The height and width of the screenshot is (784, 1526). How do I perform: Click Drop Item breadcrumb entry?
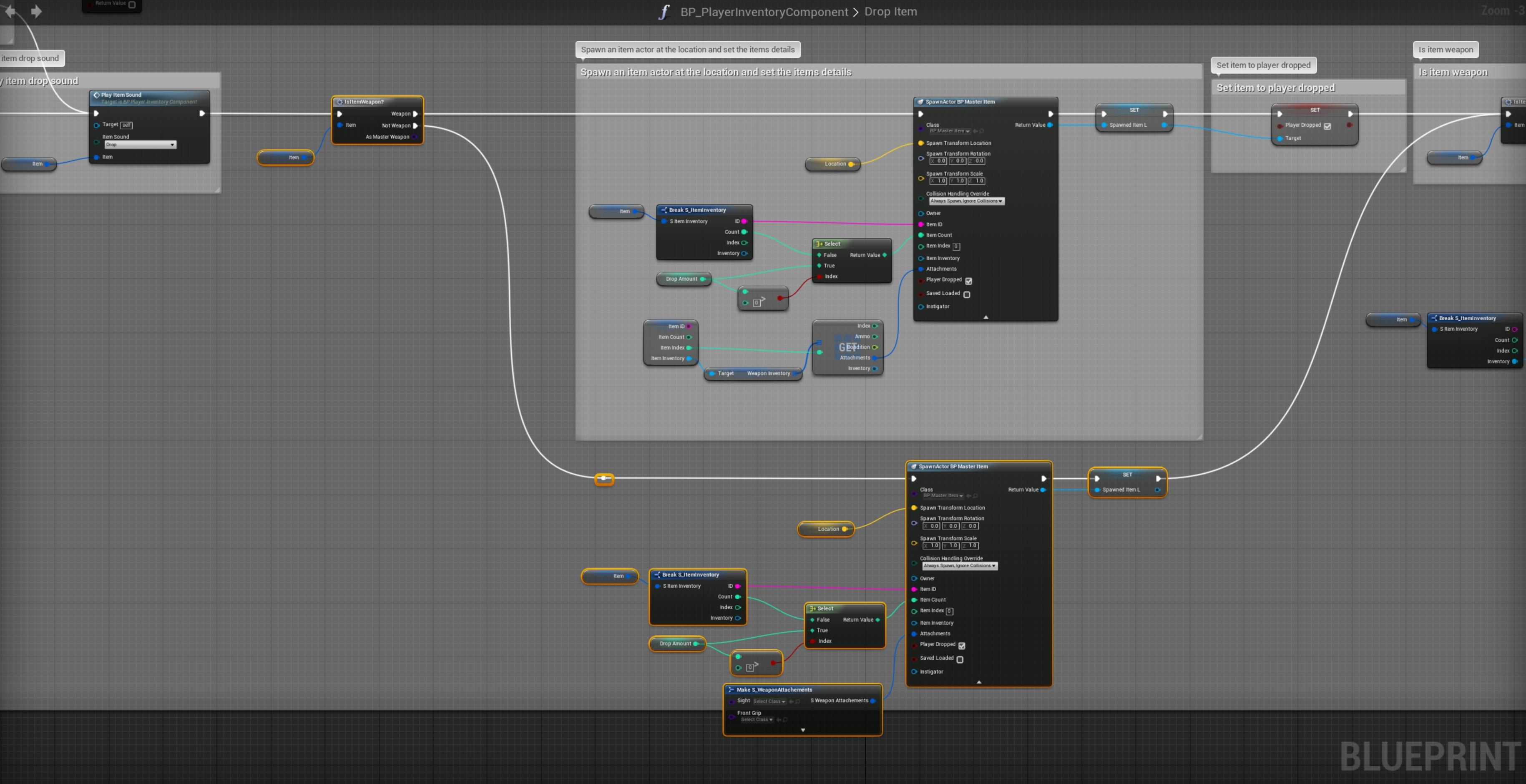pos(890,12)
